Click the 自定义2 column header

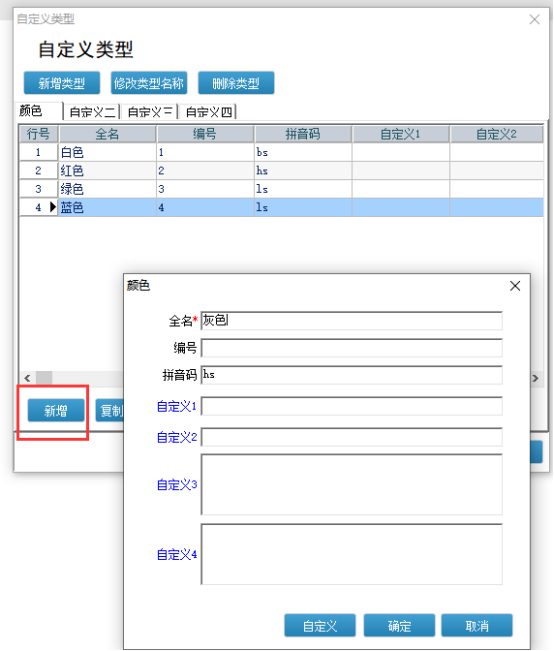496,134
